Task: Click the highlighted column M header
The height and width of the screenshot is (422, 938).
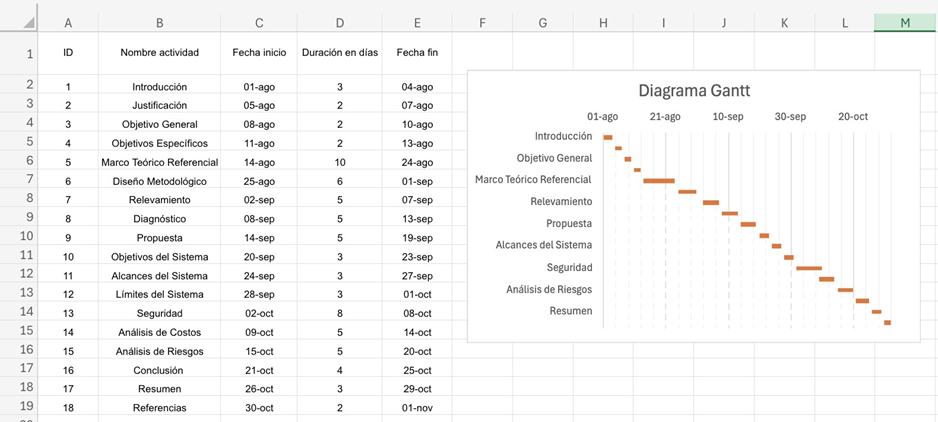Action: click(905, 22)
